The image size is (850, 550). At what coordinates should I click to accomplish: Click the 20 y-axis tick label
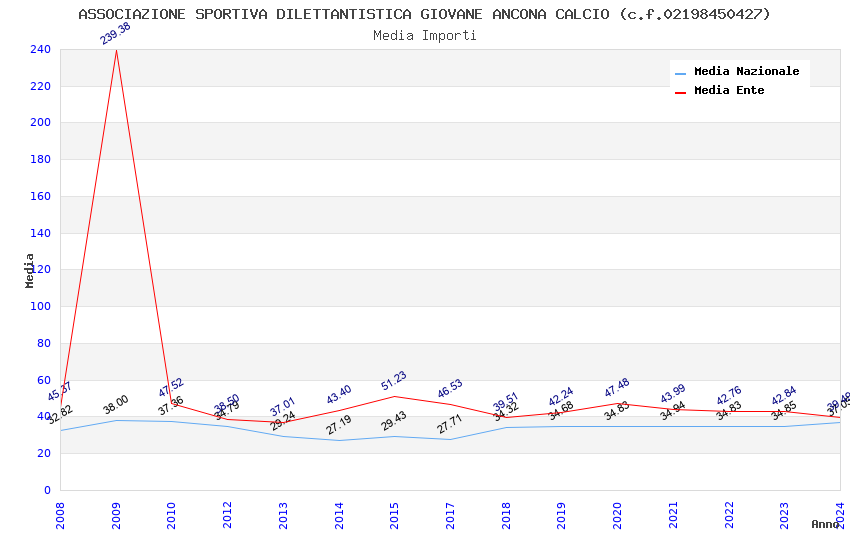[44, 453]
